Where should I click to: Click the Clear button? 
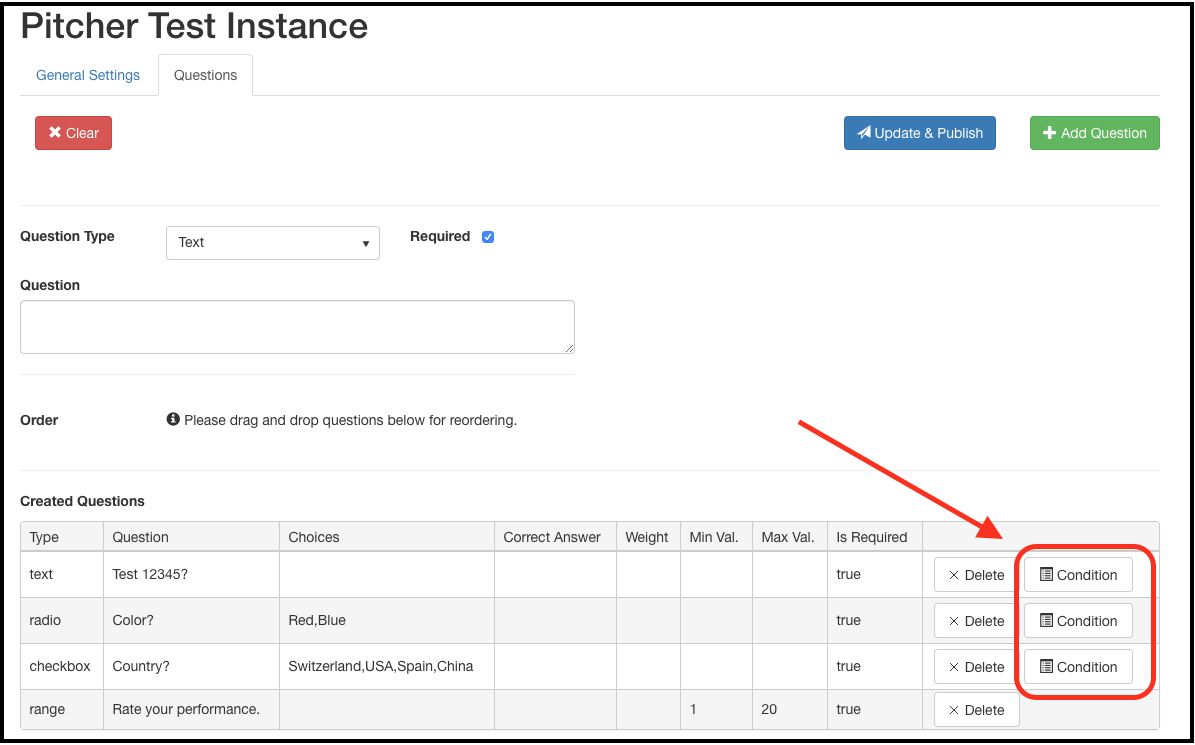[x=73, y=133]
